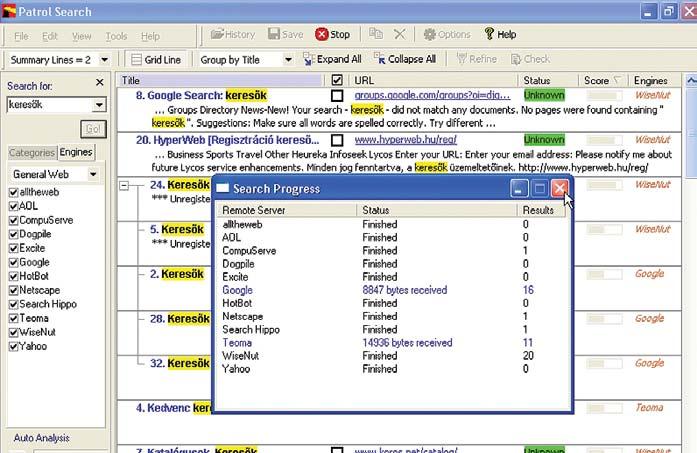Open the Edit menu
697x453 pixels.
click(x=50, y=36)
